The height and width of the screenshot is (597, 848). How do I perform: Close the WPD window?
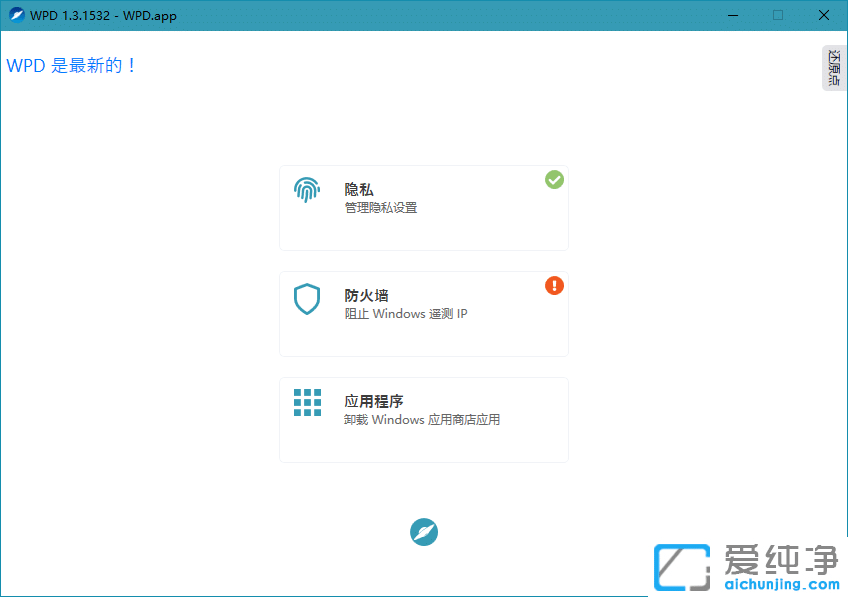point(824,15)
